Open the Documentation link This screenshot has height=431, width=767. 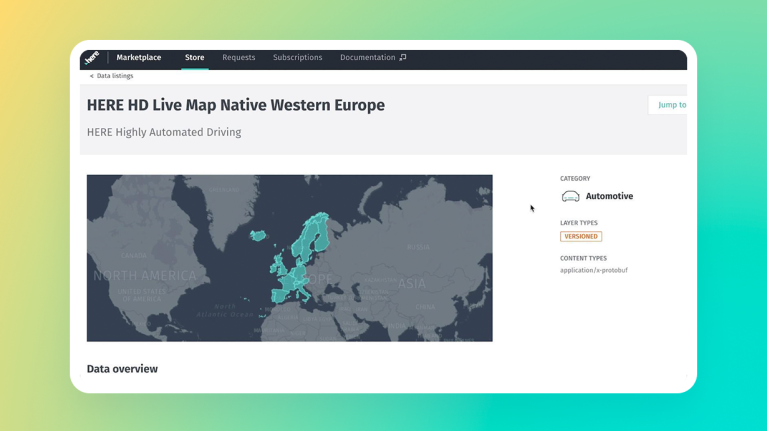(367, 57)
